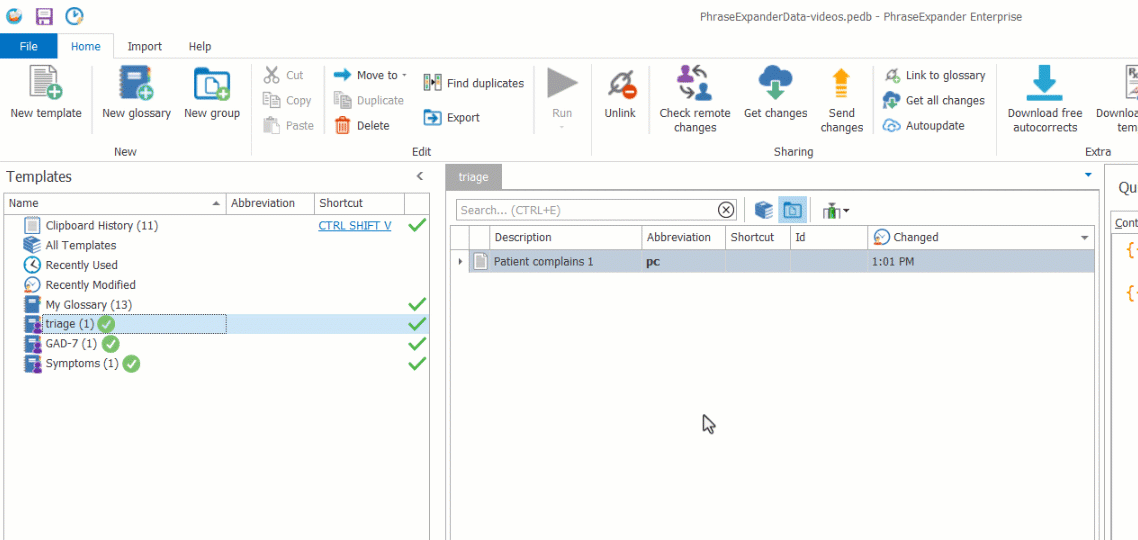
Task: Select the triage glossary
Action: click(x=70, y=324)
